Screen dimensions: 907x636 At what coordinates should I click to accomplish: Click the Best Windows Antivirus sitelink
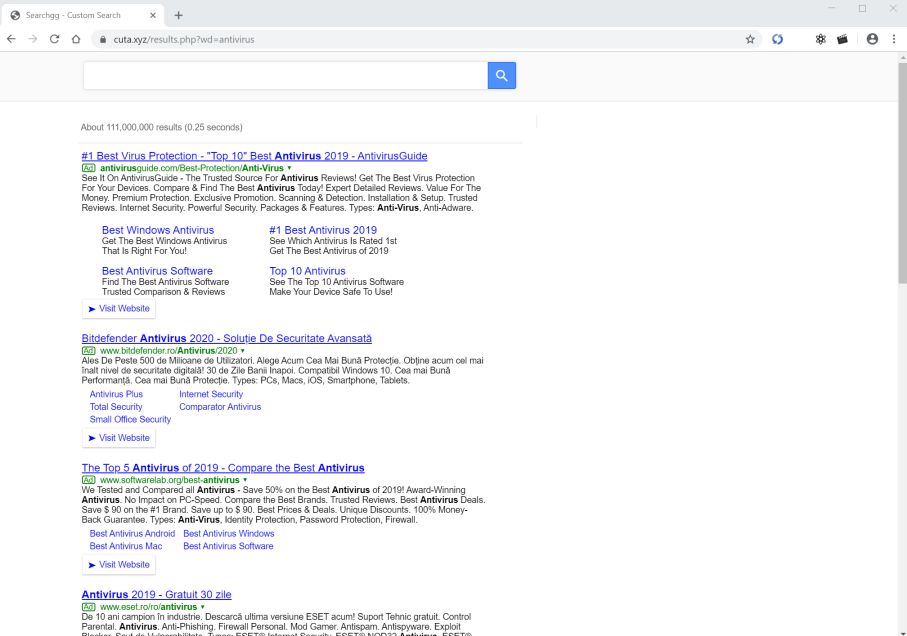click(158, 230)
